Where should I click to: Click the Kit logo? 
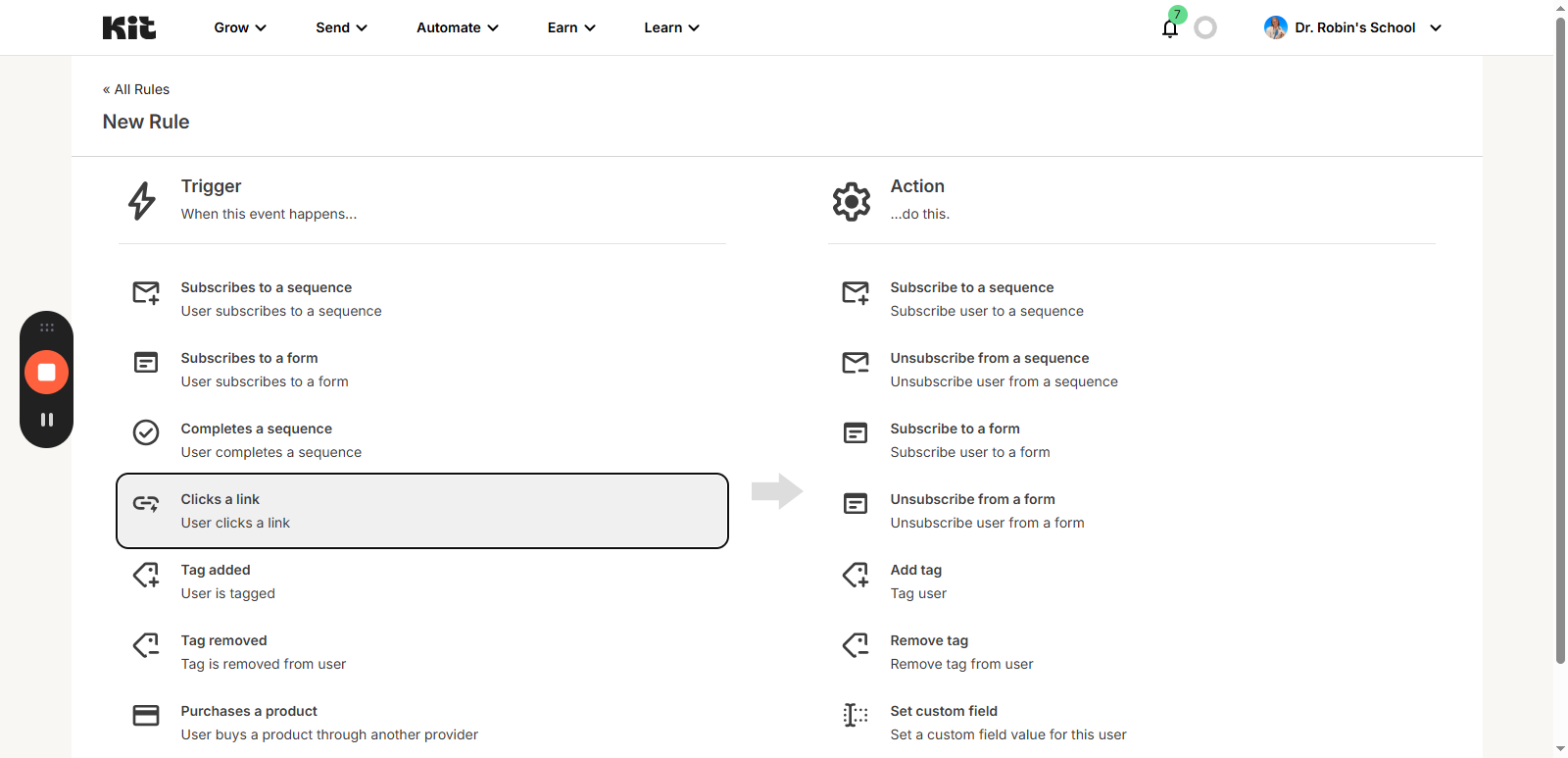129,27
